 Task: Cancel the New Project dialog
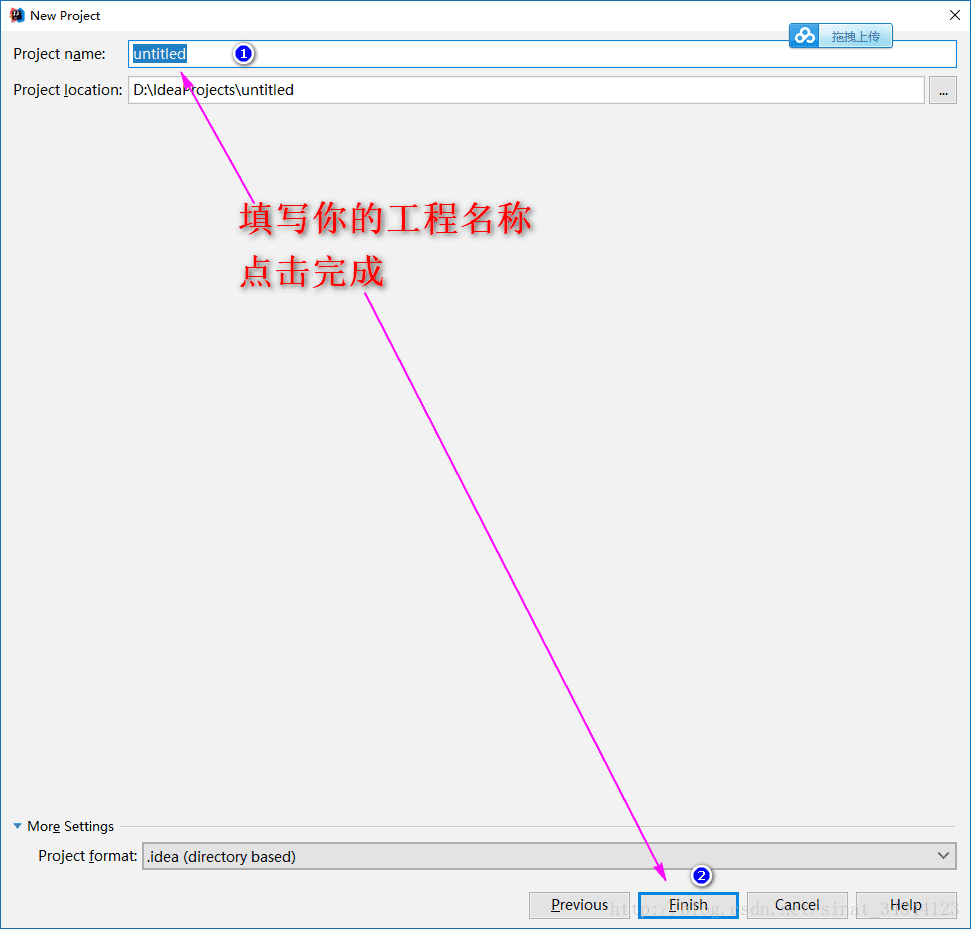[x=797, y=904]
